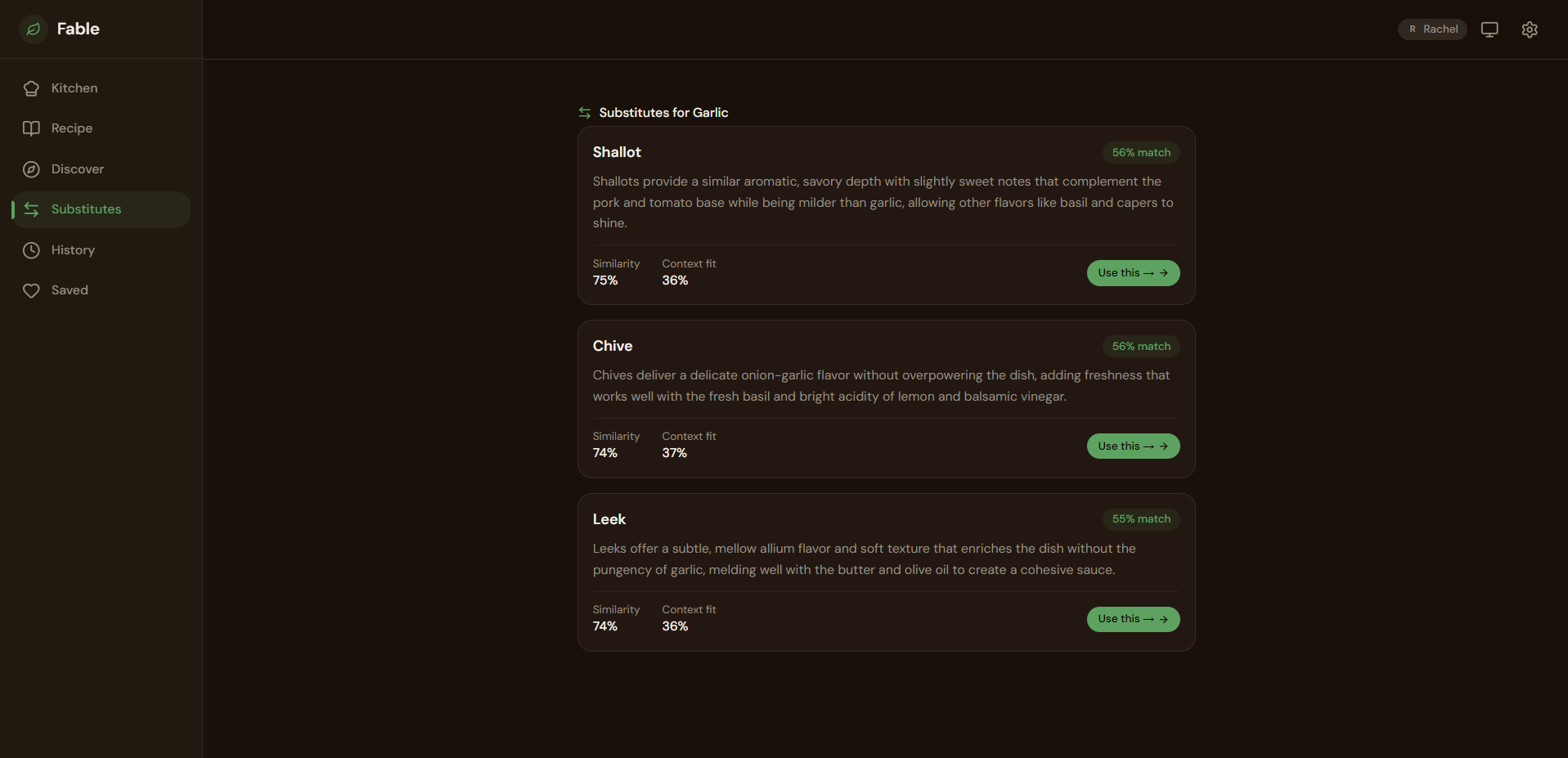Click the History clock icon
The height and width of the screenshot is (758, 1568).
[x=31, y=250]
